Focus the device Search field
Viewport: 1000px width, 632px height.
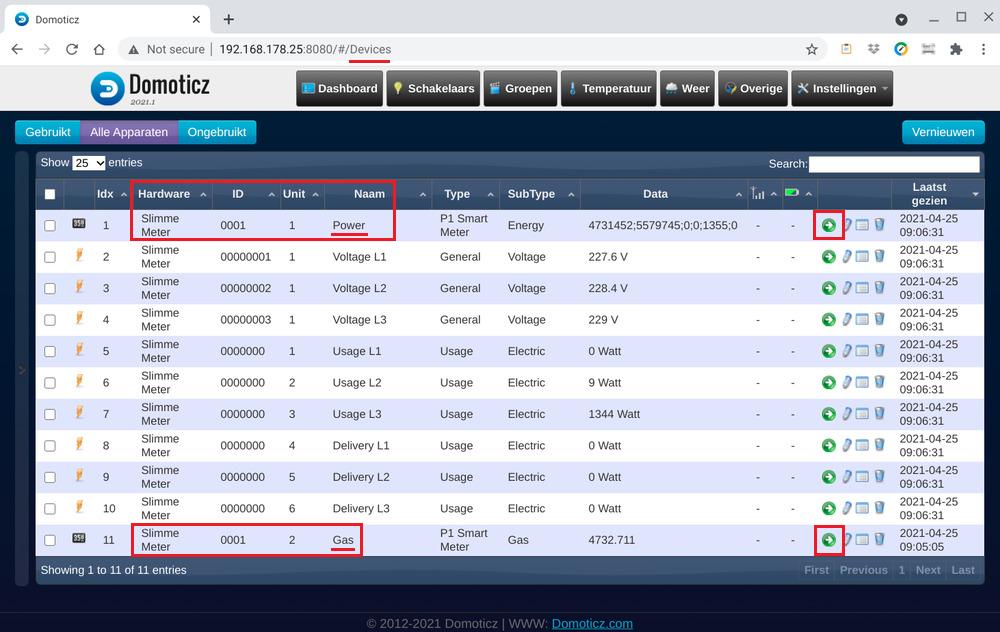tap(894, 164)
